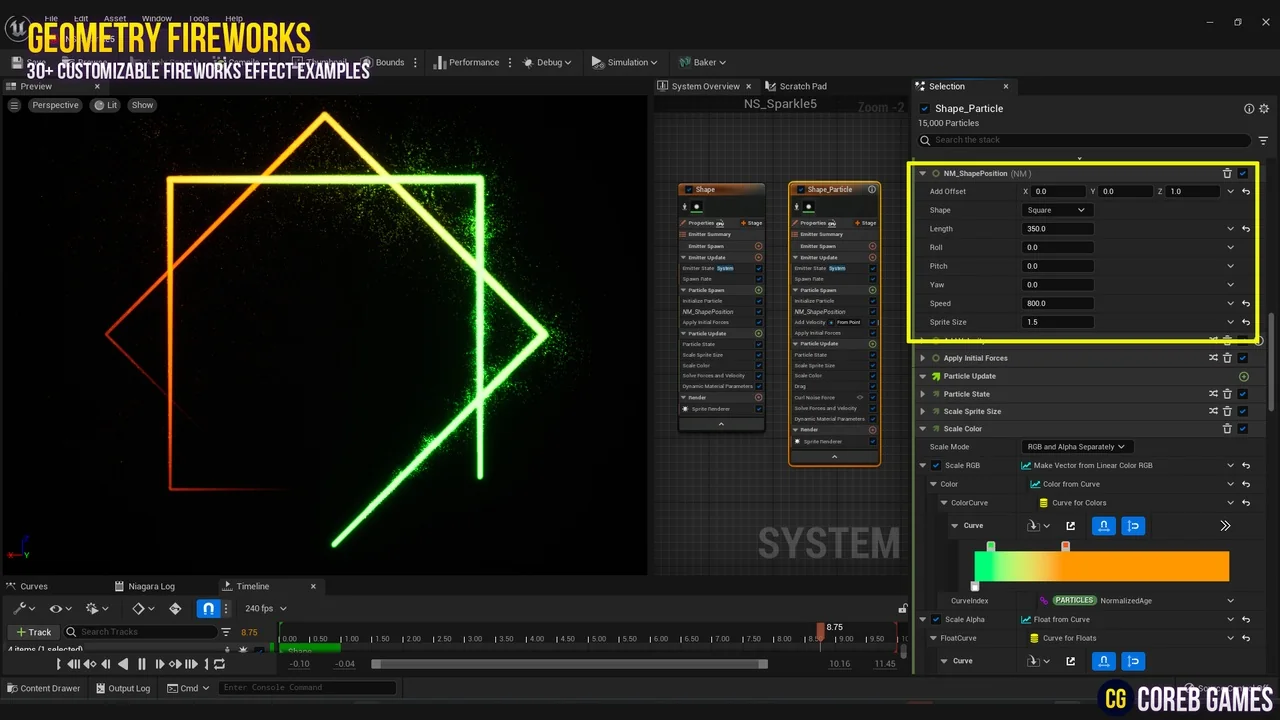The height and width of the screenshot is (720, 1280).
Task: Open the external curve editor icon under ColorCurve
Action: [x=1071, y=525]
